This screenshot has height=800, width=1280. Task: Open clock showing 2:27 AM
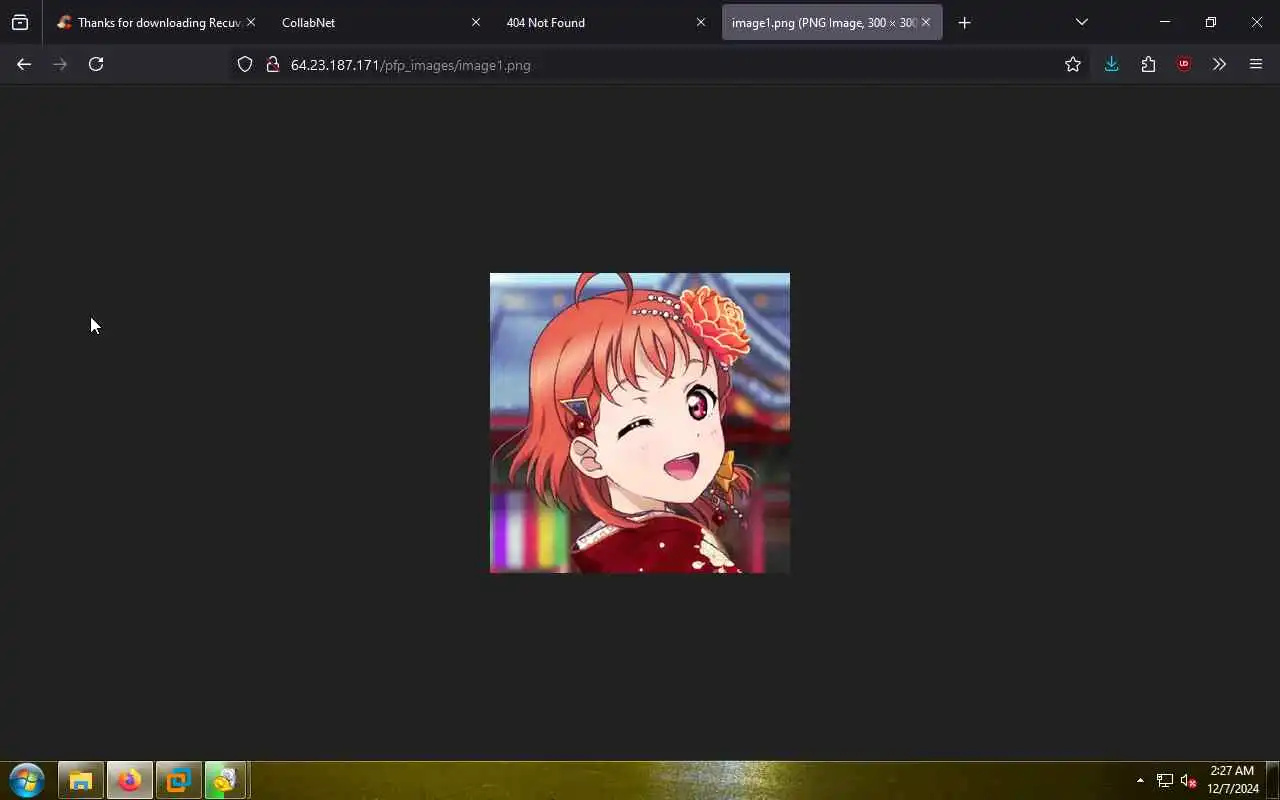(1232, 780)
